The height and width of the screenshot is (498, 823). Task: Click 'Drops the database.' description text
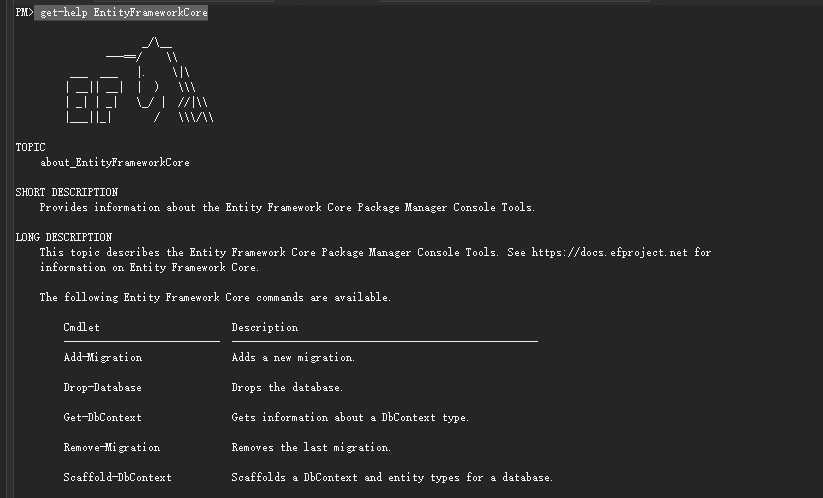click(x=287, y=387)
